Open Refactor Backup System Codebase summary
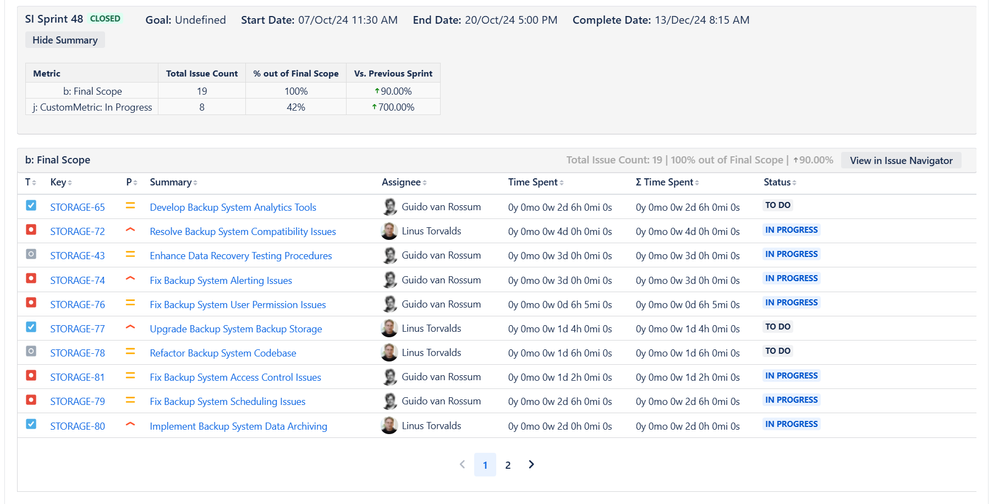999x504 pixels. point(223,353)
